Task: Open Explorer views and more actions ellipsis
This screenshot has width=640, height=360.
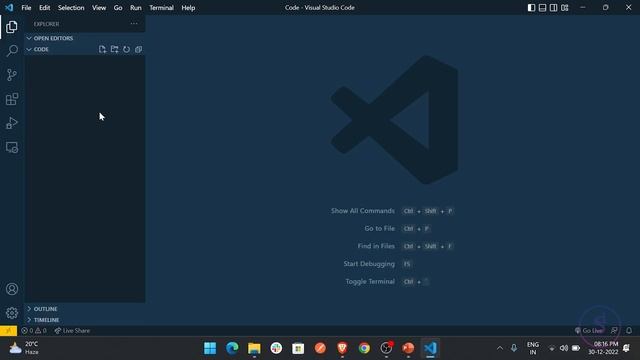Action: click(134, 24)
